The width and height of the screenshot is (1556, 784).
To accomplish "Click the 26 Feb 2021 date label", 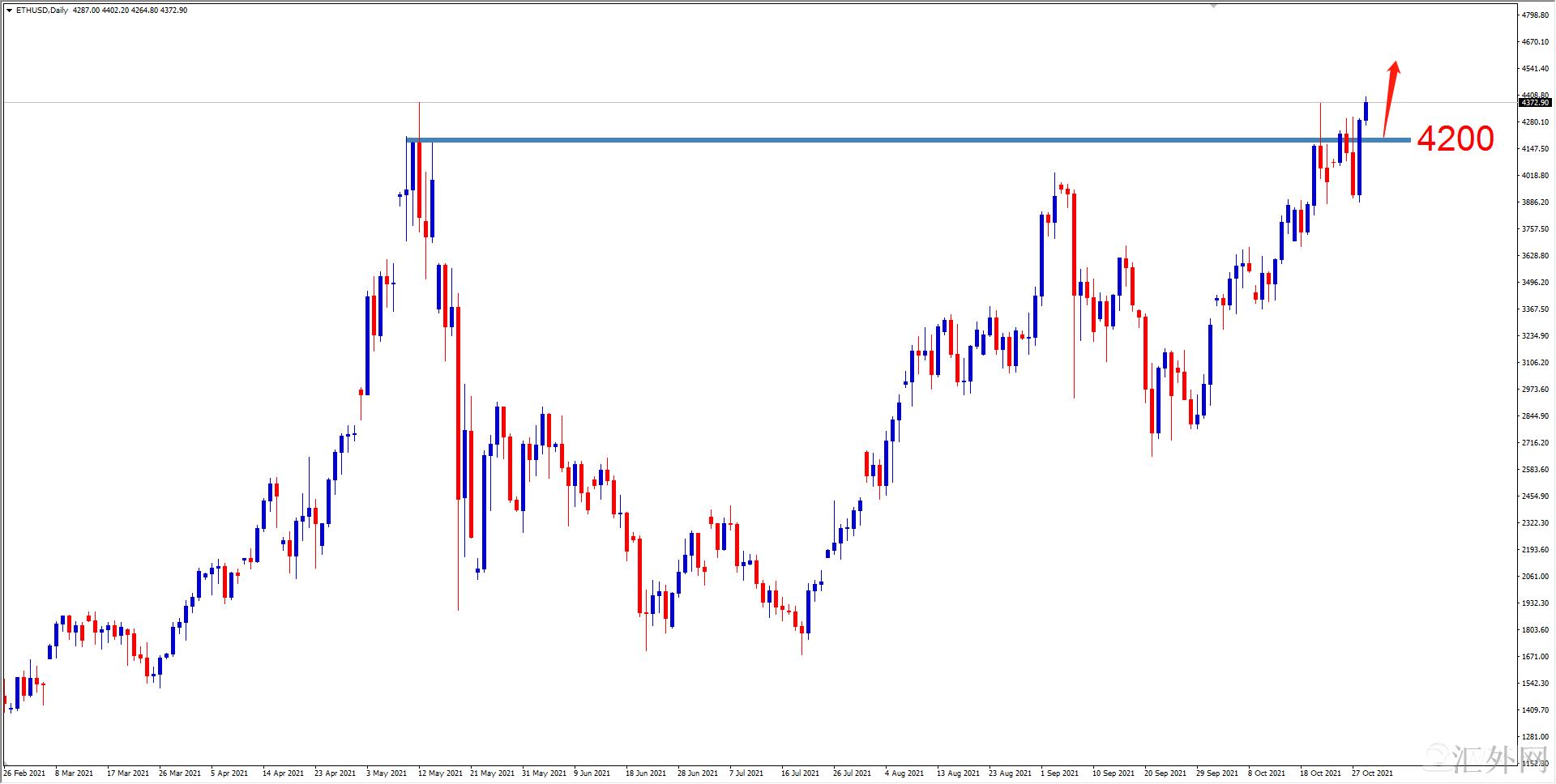I will pyautogui.click(x=24, y=773).
